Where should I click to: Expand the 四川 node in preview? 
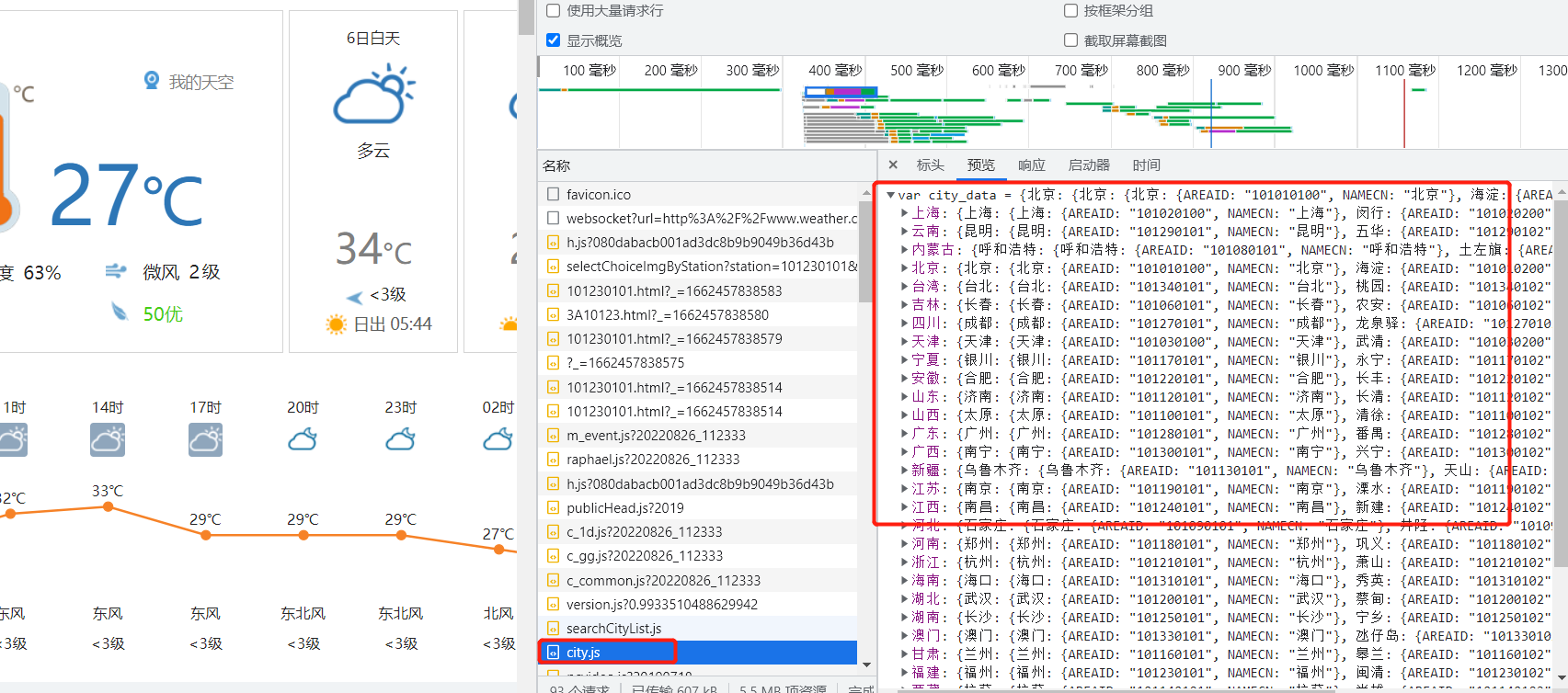point(904,324)
